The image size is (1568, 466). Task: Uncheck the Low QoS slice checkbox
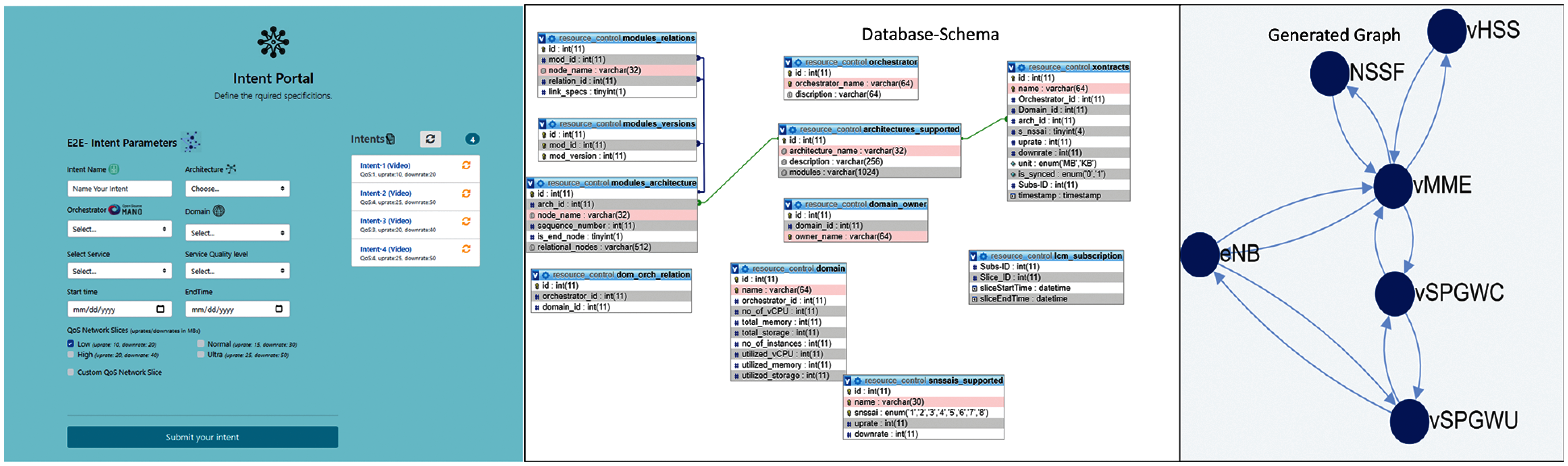71,344
